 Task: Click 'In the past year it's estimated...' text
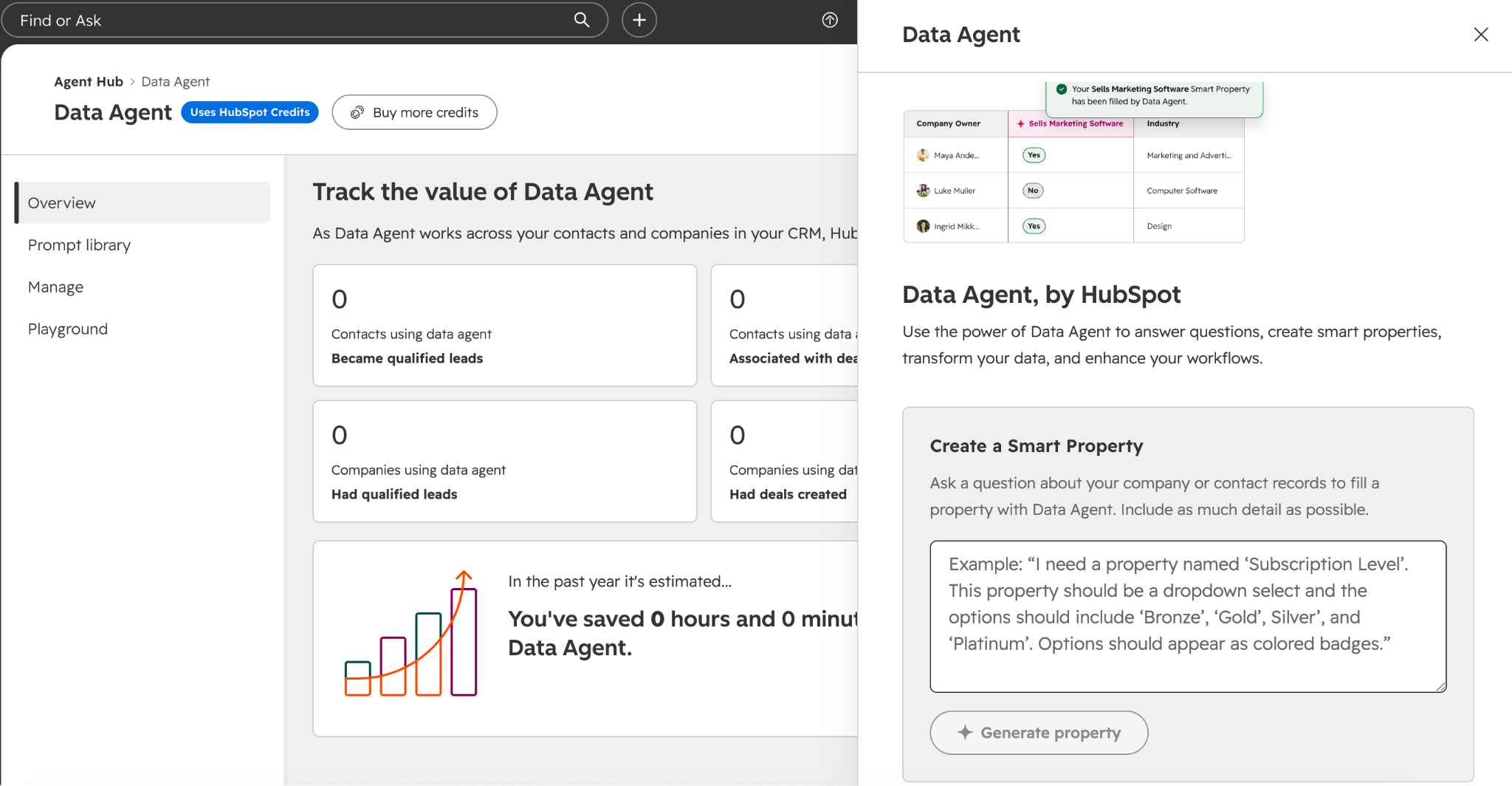coord(619,581)
